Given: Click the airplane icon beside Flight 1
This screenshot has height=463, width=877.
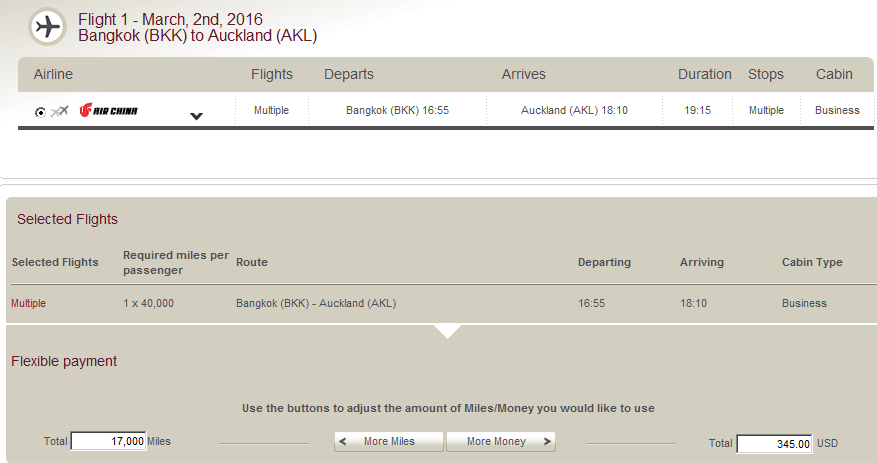Looking at the screenshot, I should (46, 27).
